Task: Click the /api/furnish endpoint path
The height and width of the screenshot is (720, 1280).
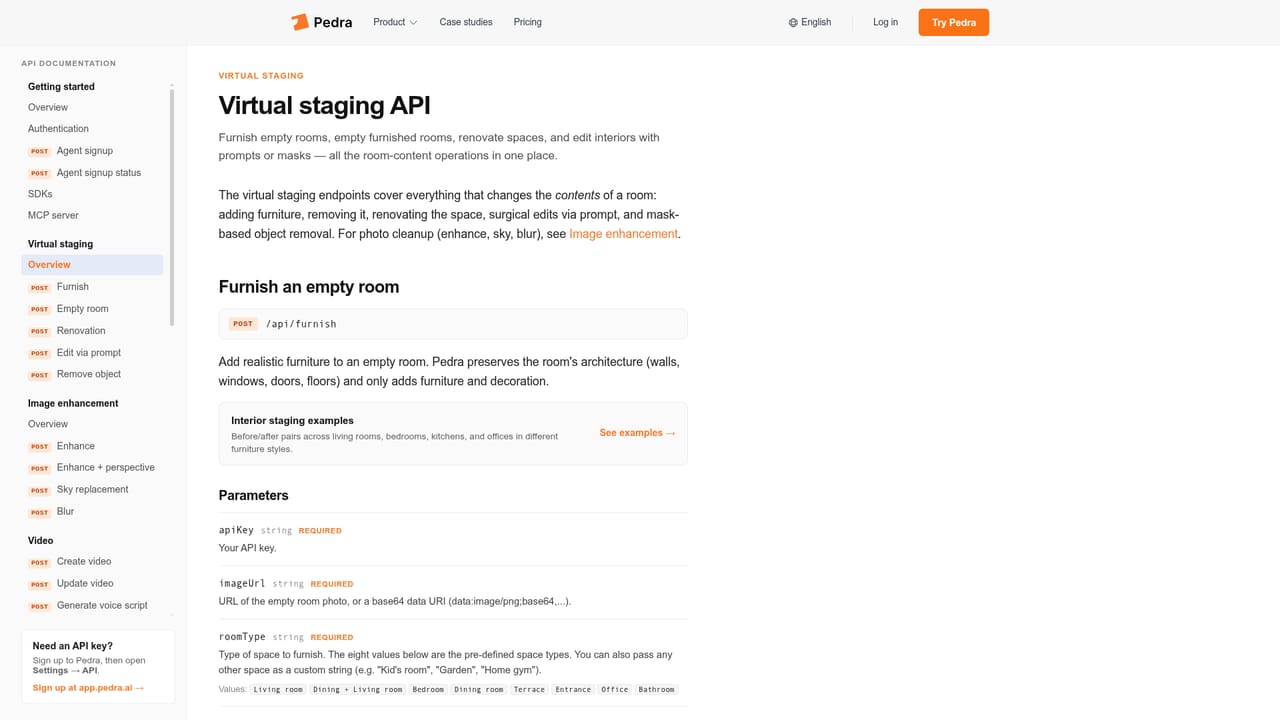Action: [301, 324]
